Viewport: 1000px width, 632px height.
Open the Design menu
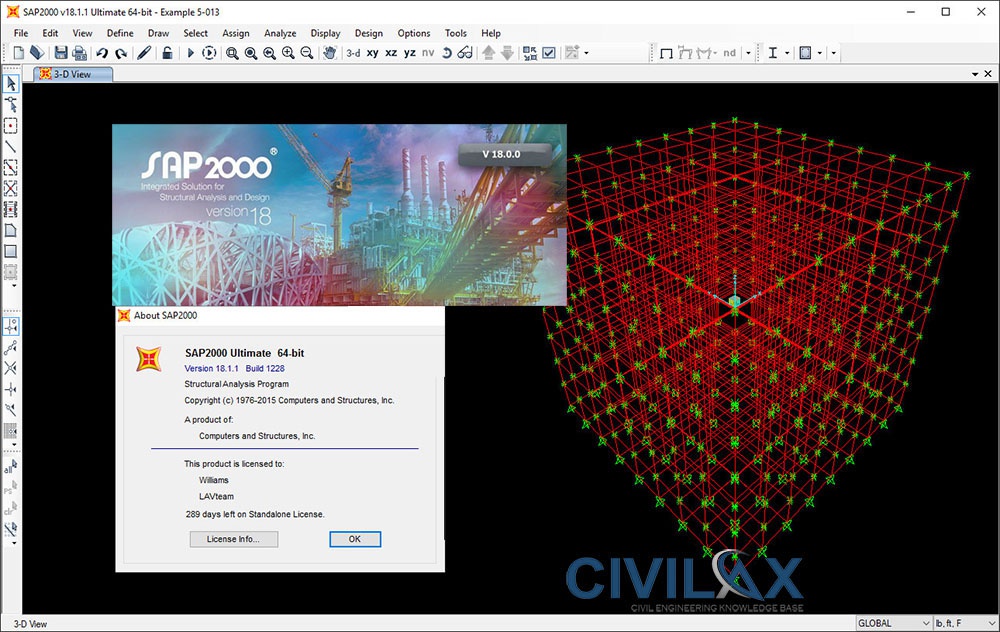(369, 33)
